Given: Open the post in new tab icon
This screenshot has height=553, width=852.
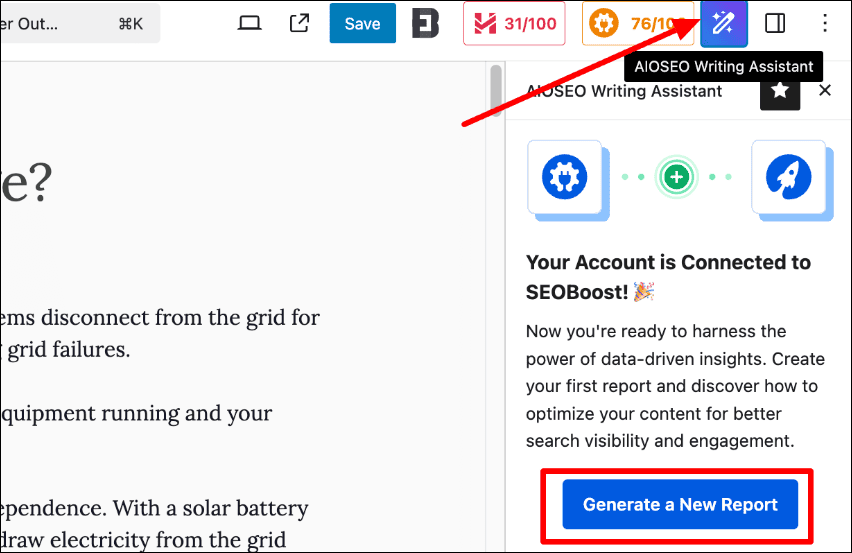Looking at the screenshot, I should [299, 23].
